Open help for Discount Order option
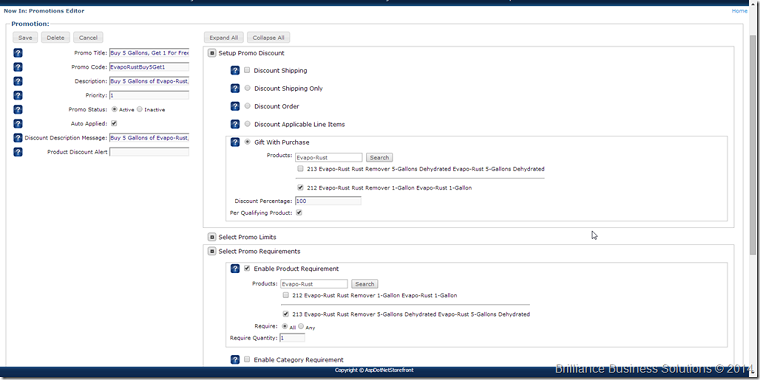The height and width of the screenshot is (380, 760). tap(235, 107)
